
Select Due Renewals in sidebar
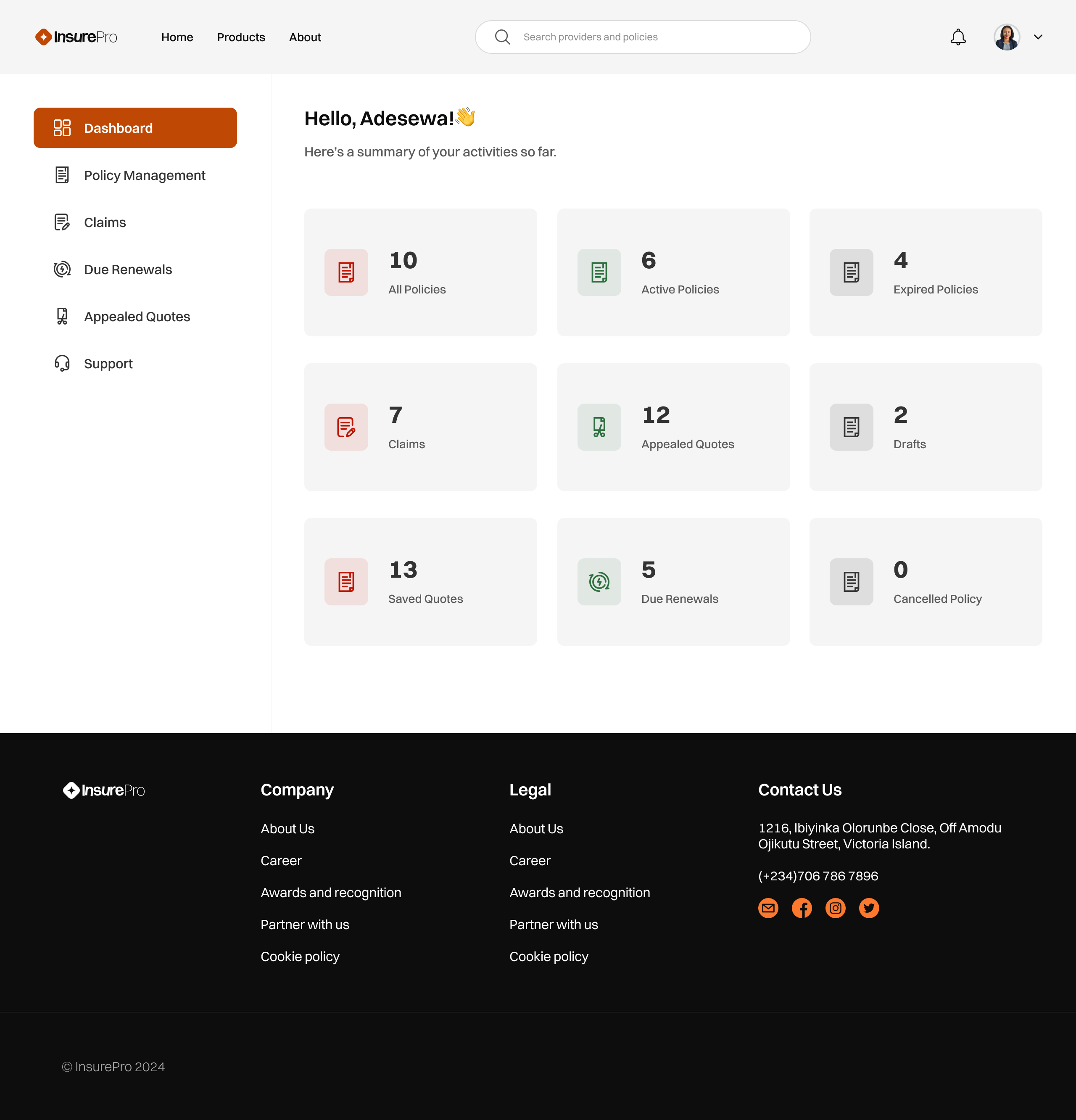127,270
